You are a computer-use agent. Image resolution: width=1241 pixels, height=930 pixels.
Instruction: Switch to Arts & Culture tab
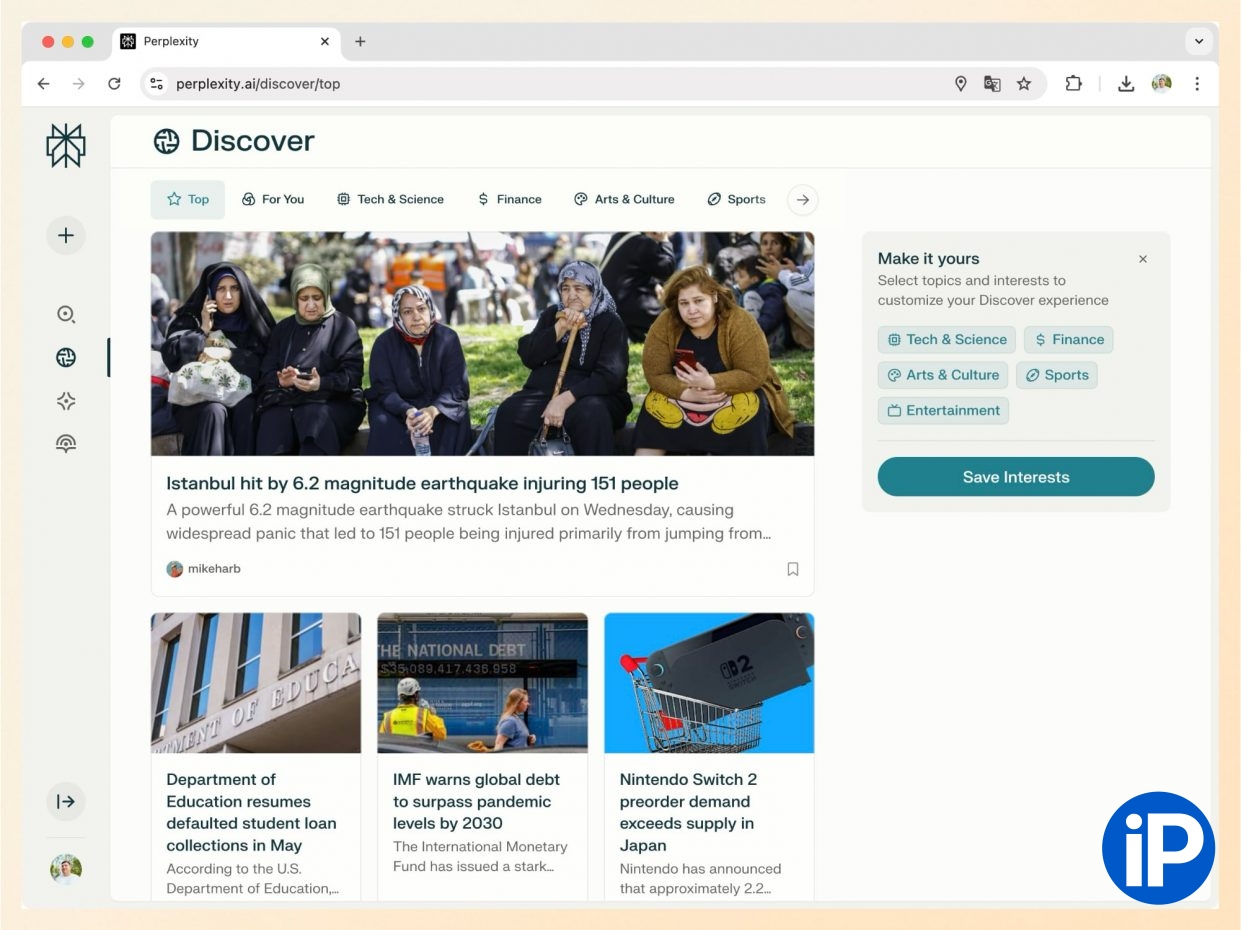pyautogui.click(x=624, y=199)
